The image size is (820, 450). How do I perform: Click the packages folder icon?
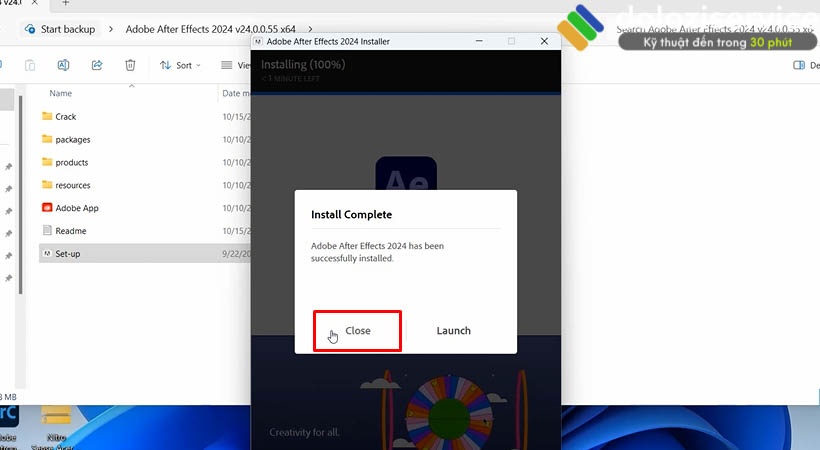point(47,139)
